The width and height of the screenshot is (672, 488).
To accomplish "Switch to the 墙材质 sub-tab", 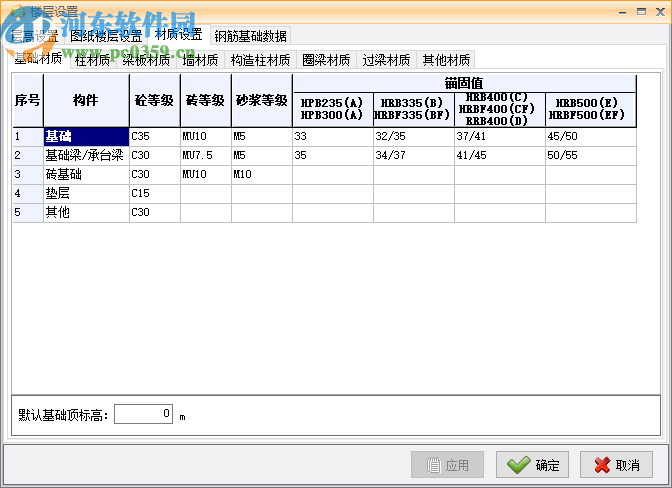I will coord(200,60).
